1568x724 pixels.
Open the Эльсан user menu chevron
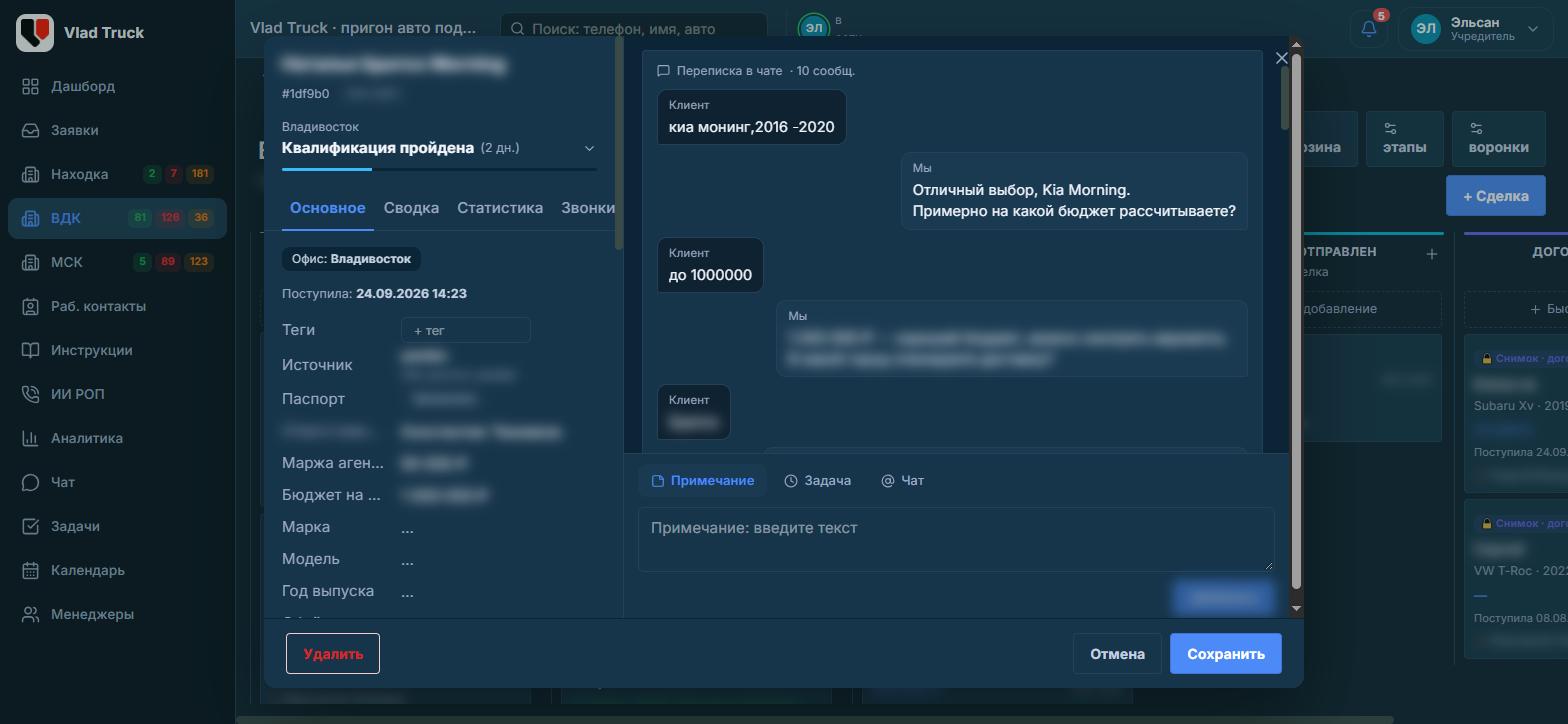tap(1533, 28)
